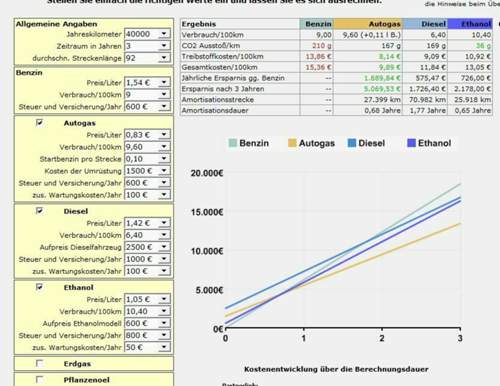The width and height of the screenshot is (500, 386).
Task: Tick the Pflanzenoel checkbox
Action: (x=39, y=379)
